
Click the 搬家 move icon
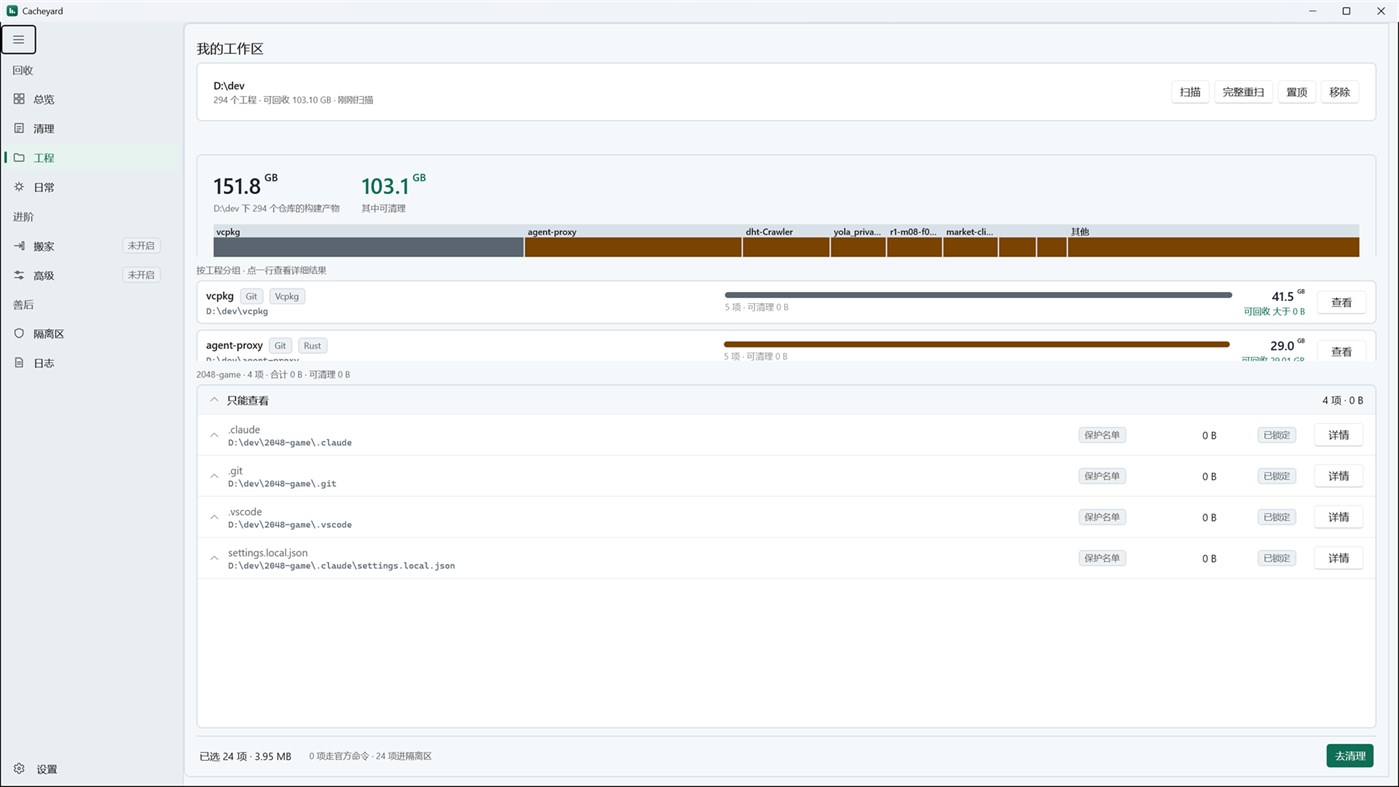click(x=19, y=246)
